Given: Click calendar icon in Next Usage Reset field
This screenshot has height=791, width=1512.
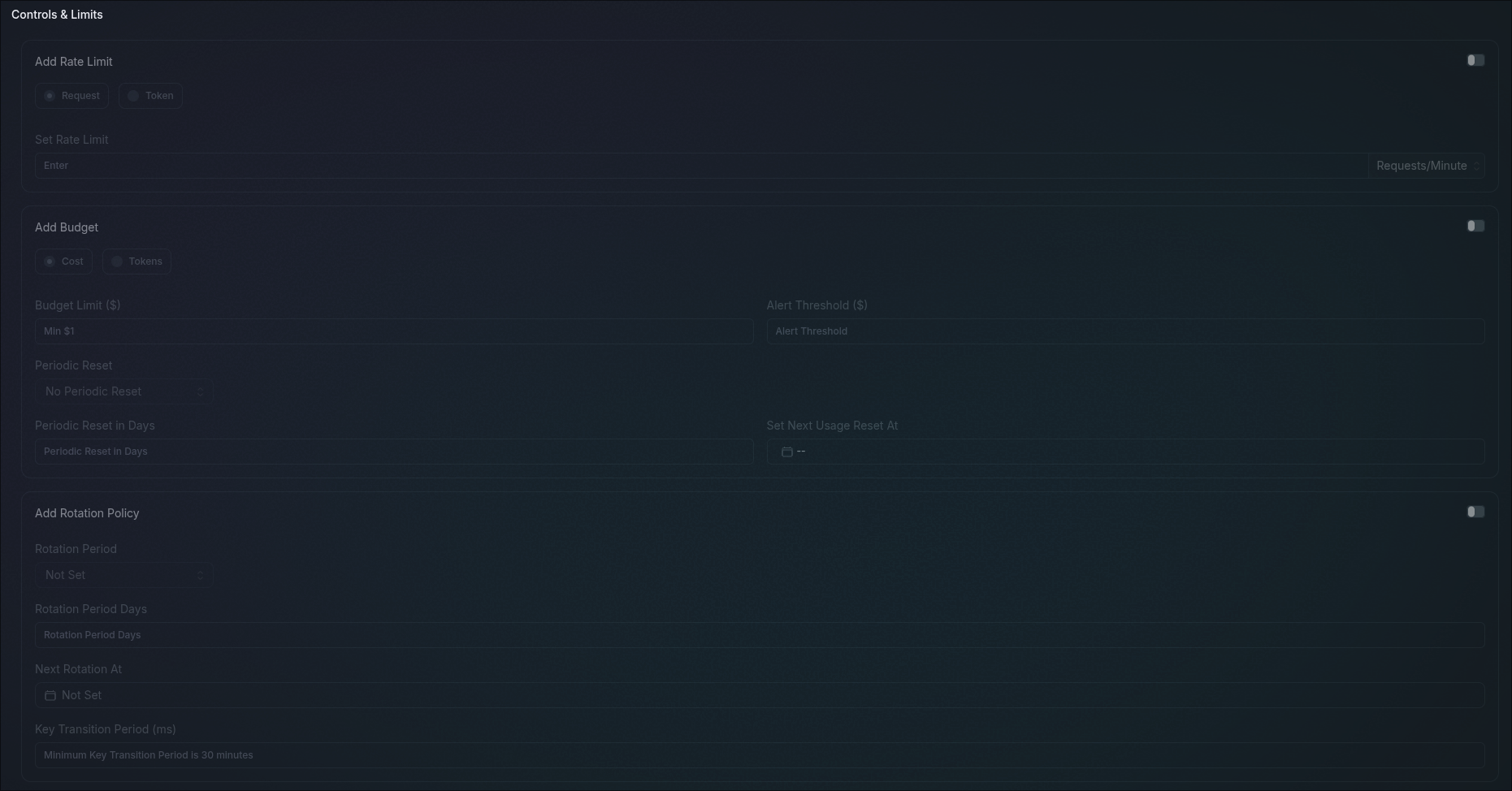Looking at the screenshot, I should [x=786, y=452].
